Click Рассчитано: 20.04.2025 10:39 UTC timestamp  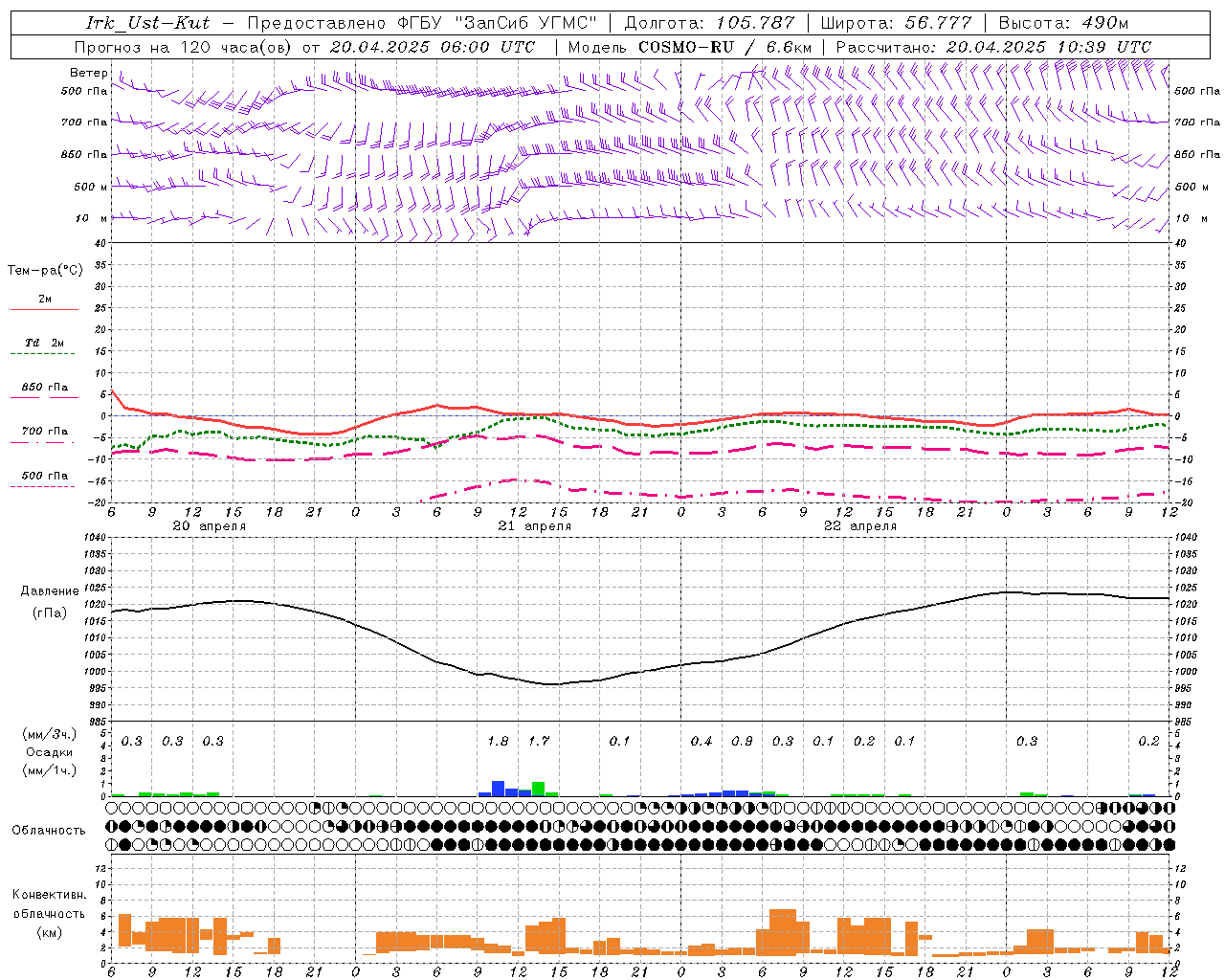pyautogui.click(x=993, y=46)
